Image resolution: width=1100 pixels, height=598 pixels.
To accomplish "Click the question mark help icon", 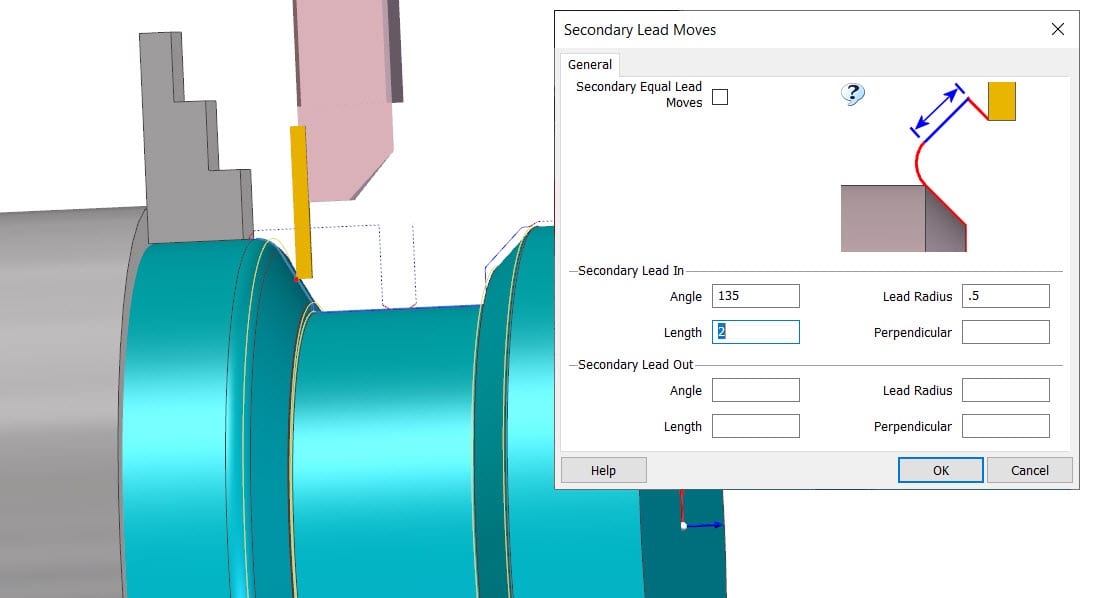I will tap(852, 95).
